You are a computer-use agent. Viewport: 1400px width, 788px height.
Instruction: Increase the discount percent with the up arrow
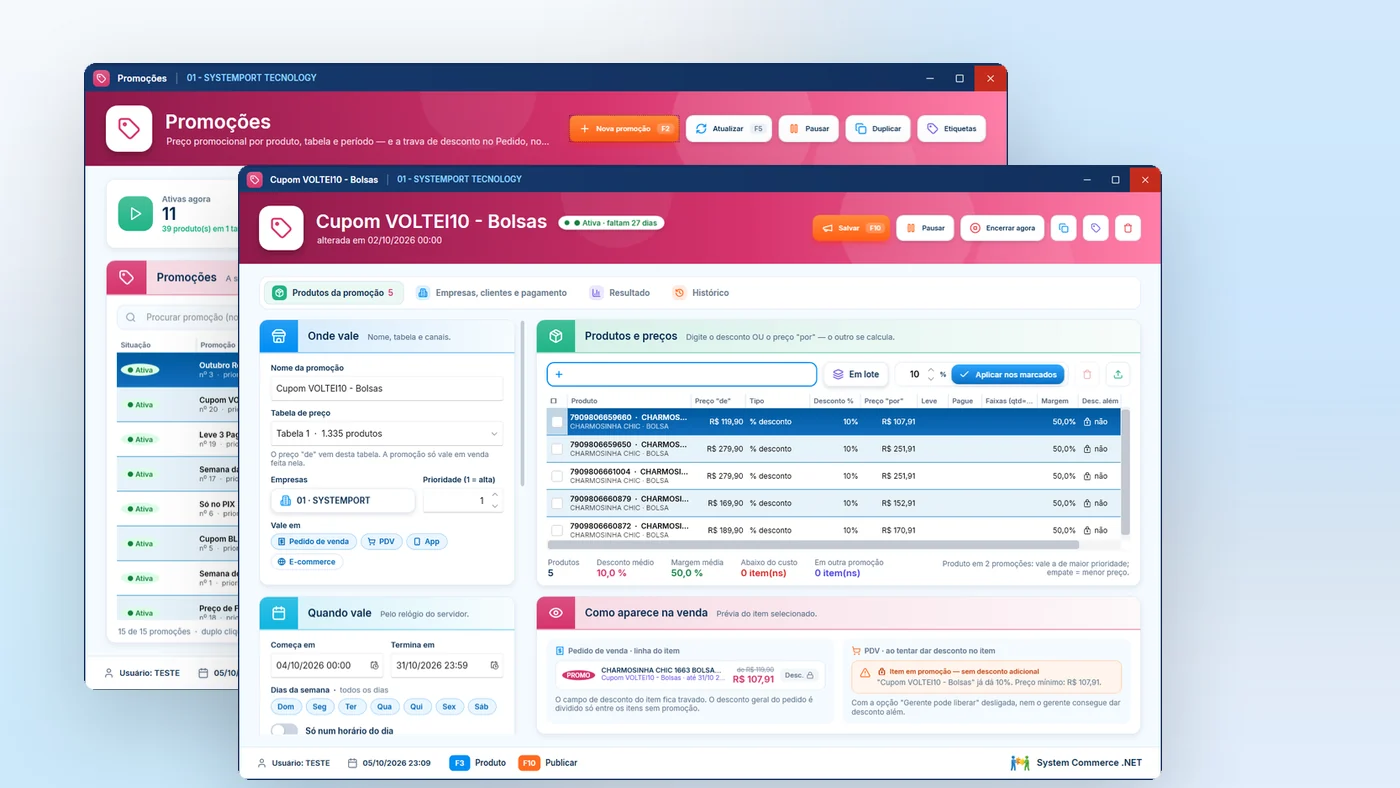coord(931,369)
